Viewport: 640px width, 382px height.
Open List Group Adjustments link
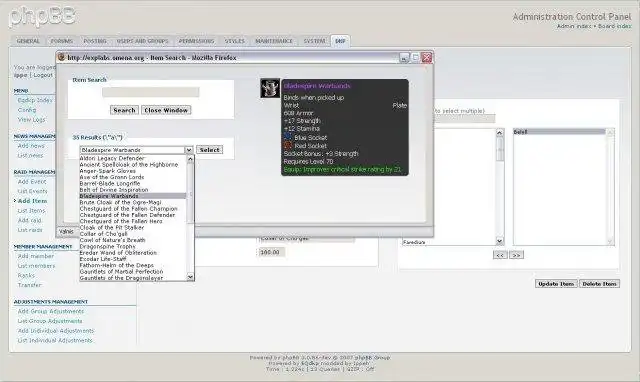pyautogui.click(x=50, y=321)
